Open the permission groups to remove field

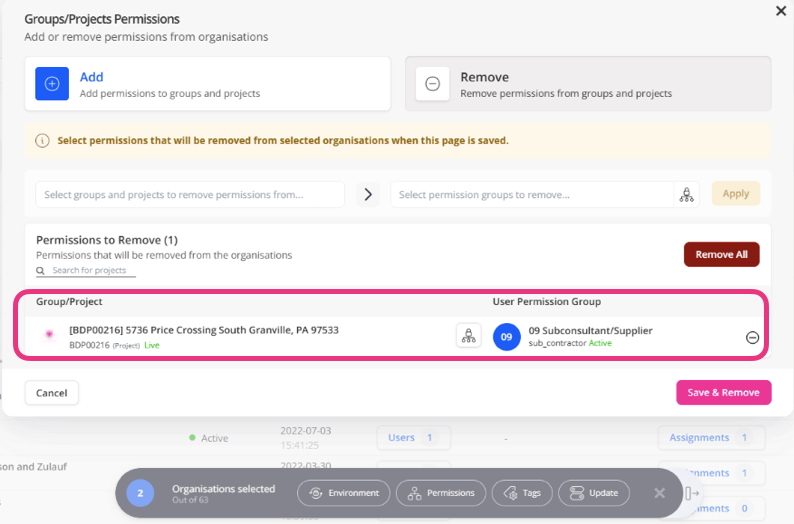pyautogui.click(x=532, y=194)
